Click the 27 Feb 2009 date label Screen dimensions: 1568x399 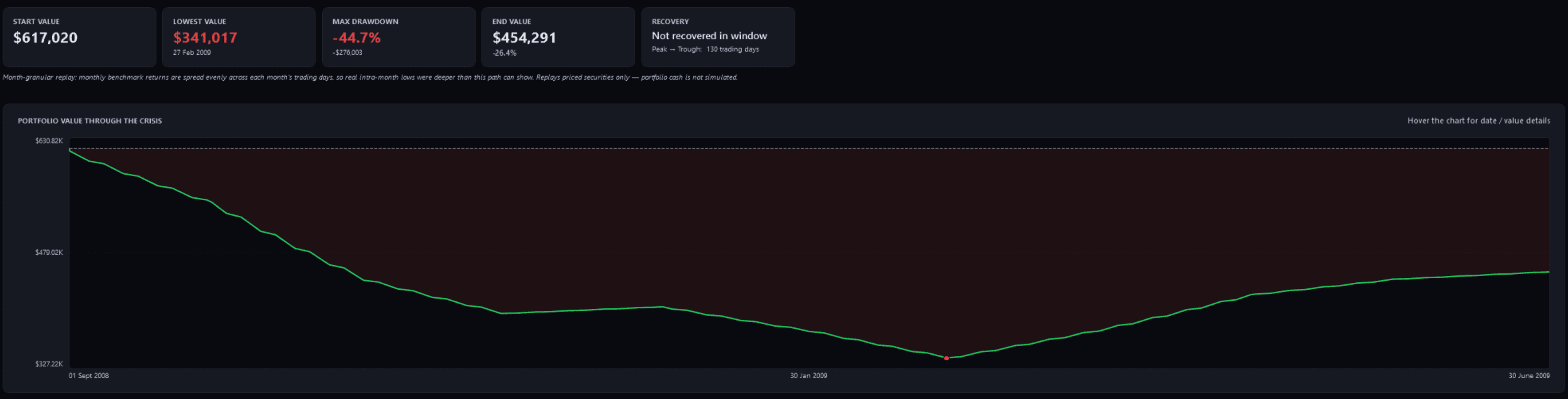[192, 53]
